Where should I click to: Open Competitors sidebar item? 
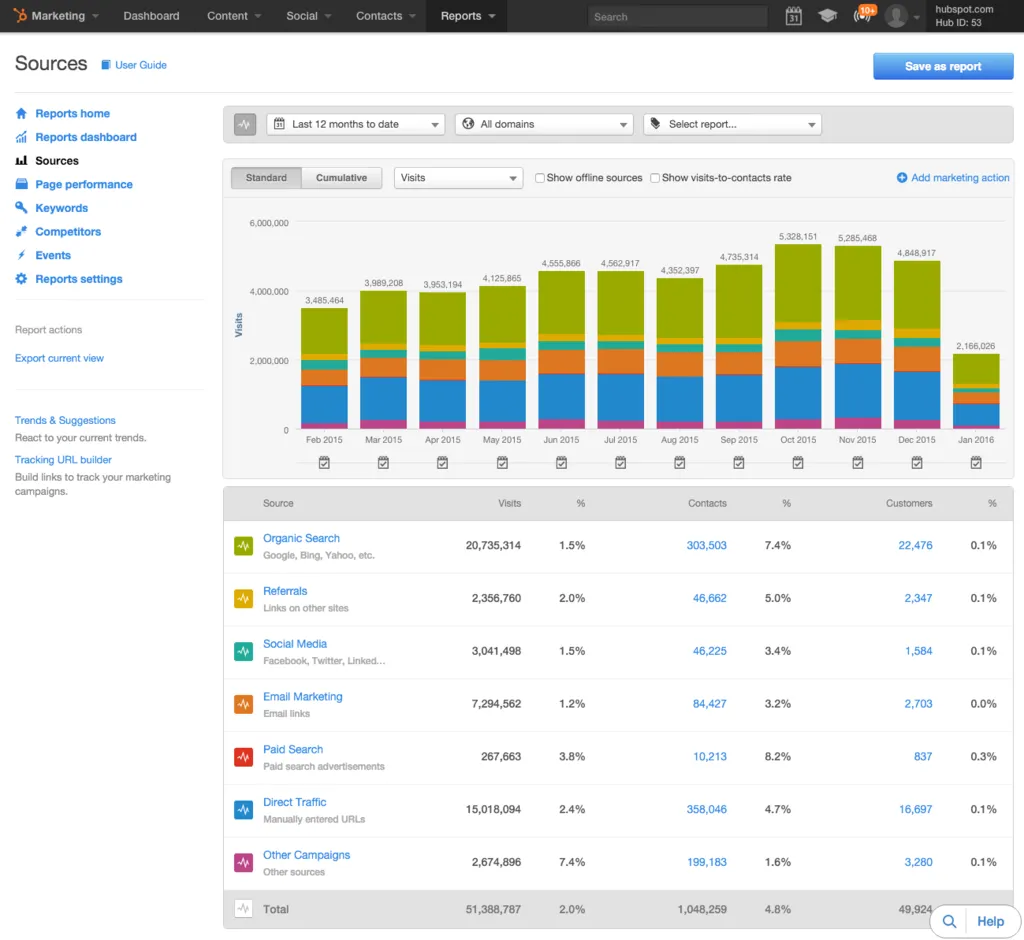68,231
